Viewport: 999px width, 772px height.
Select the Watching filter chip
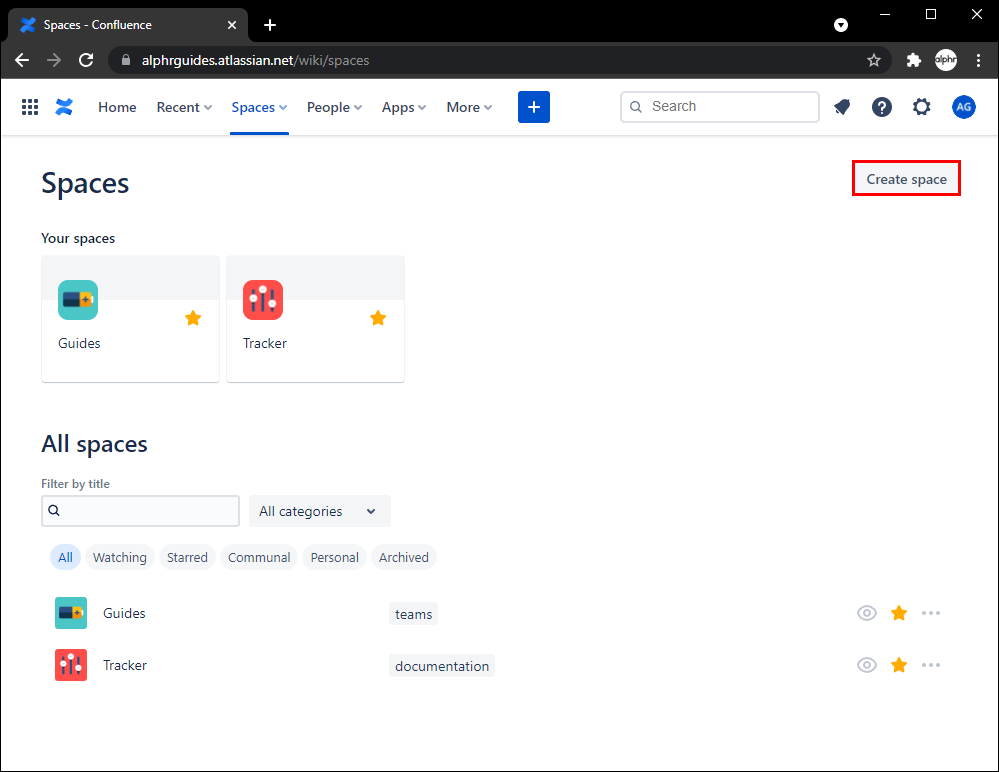[x=120, y=557]
